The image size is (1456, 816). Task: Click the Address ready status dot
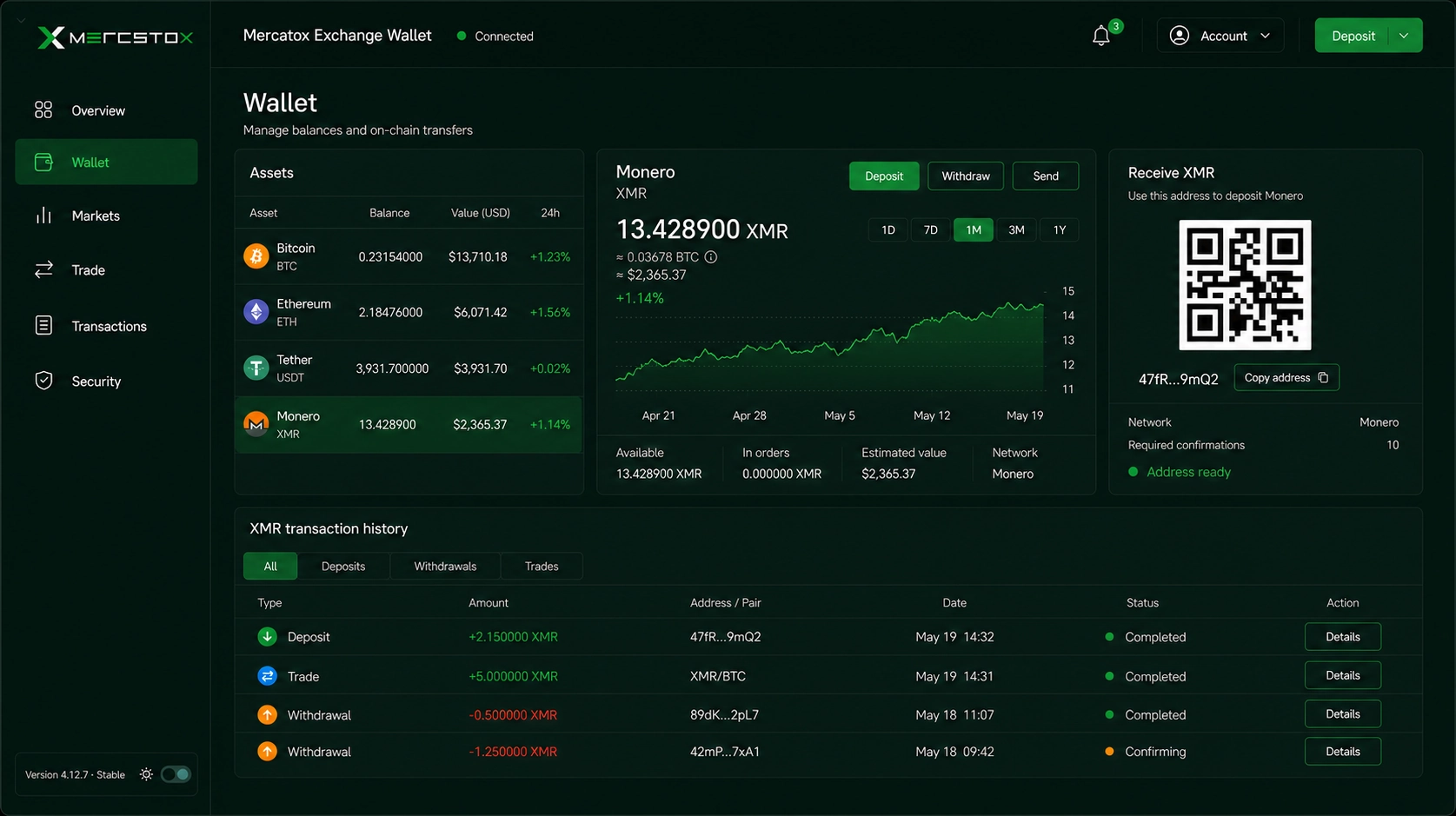(1134, 472)
